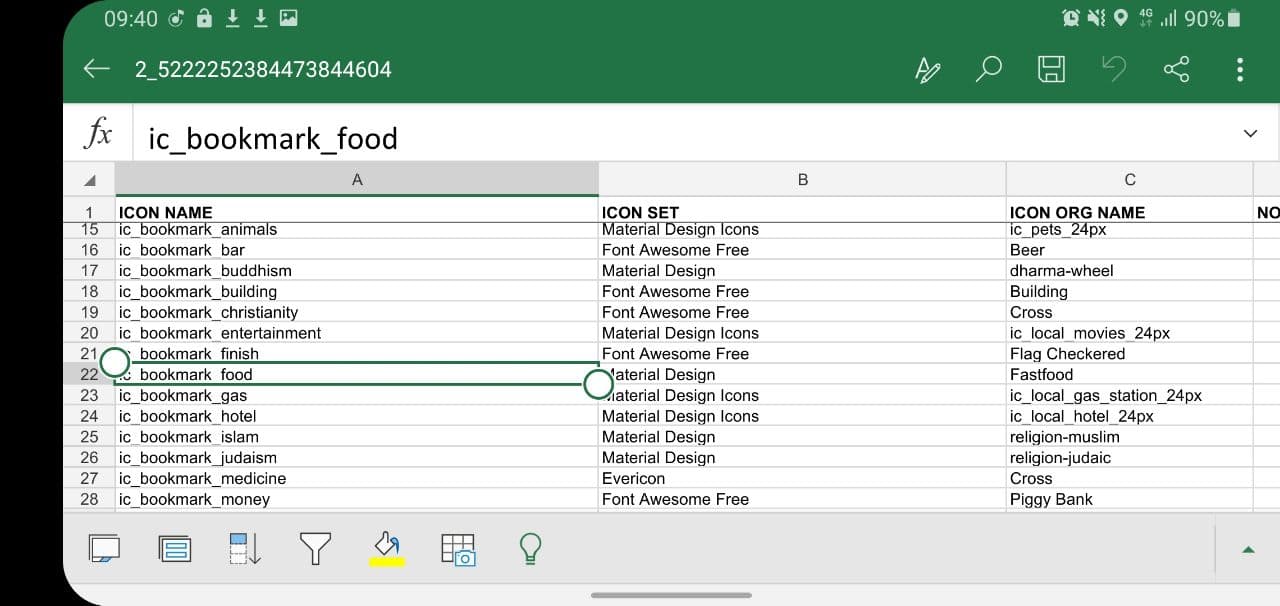
Task: Apply the yellow fill color bucket
Action: coord(387,548)
